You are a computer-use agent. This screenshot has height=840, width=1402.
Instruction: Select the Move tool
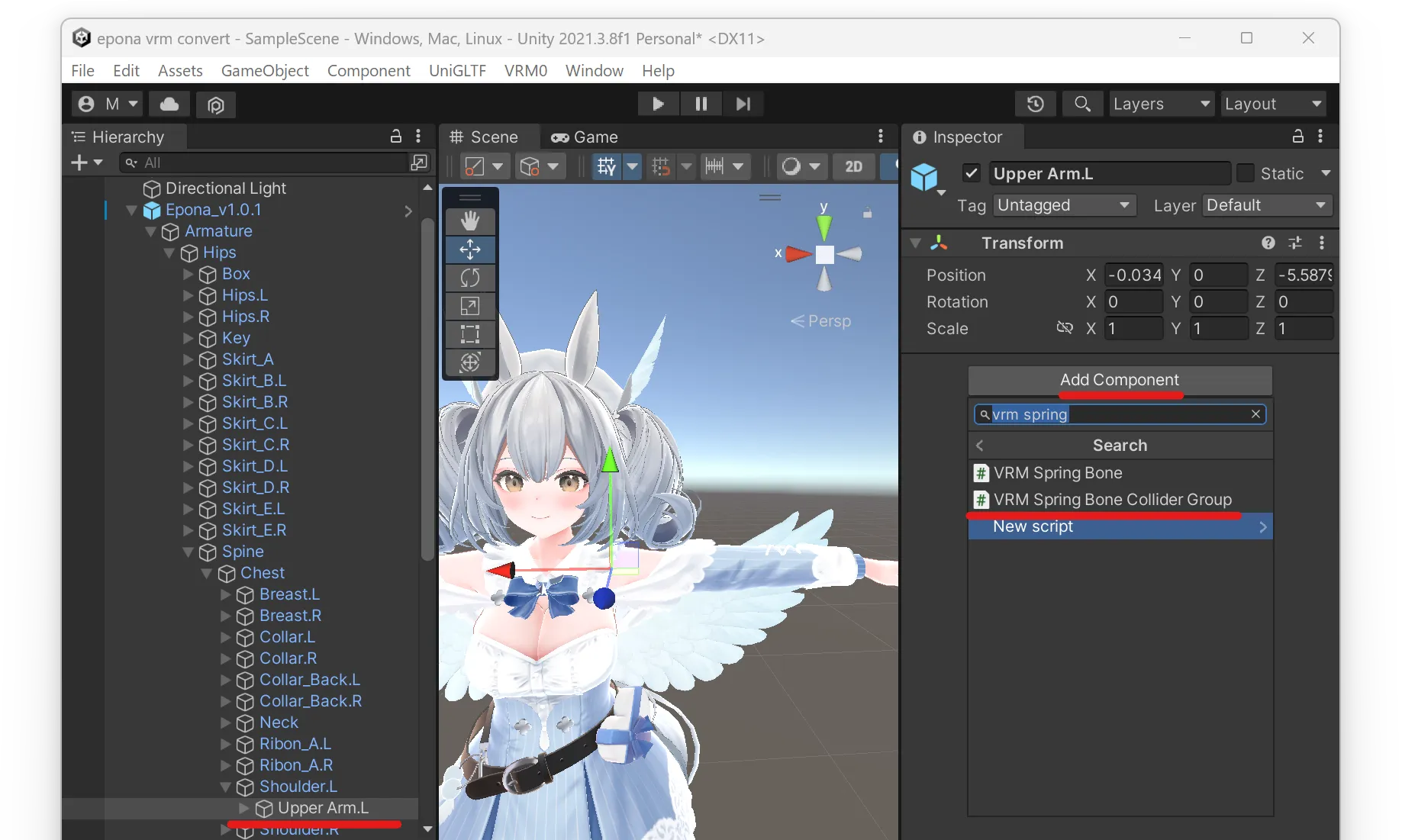[470, 249]
